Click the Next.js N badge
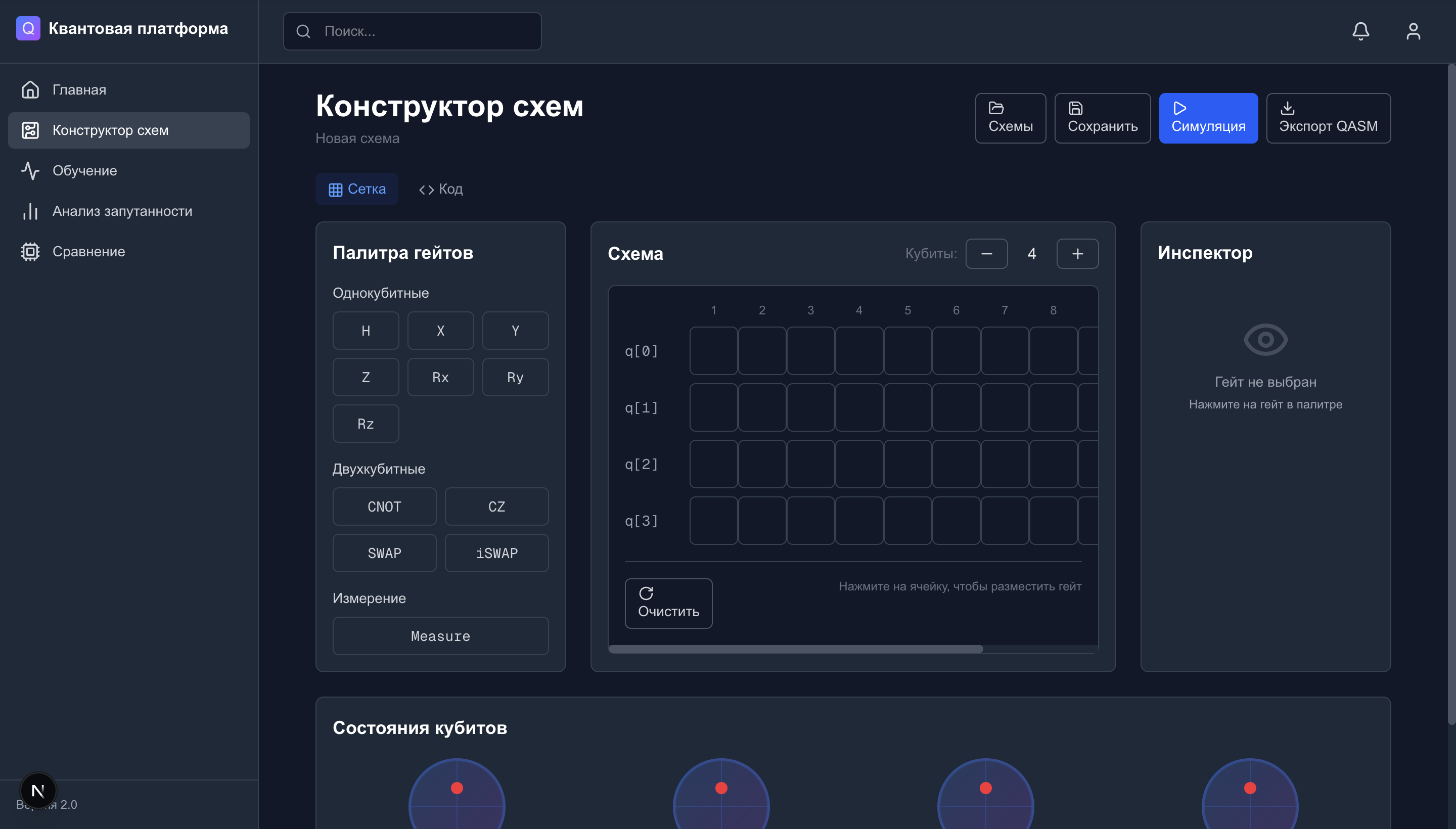 pyautogui.click(x=38, y=790)
